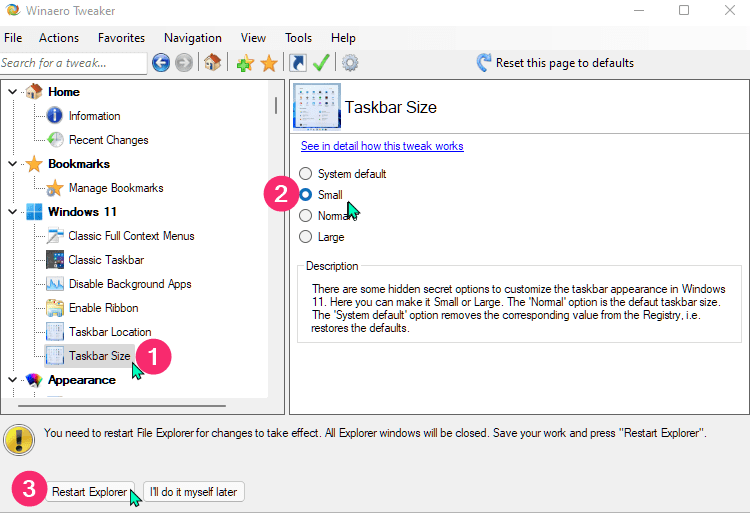Select the Small taskbar size radio
The image size is (750, 513).
pyautogui.click(x=305, y=195)
